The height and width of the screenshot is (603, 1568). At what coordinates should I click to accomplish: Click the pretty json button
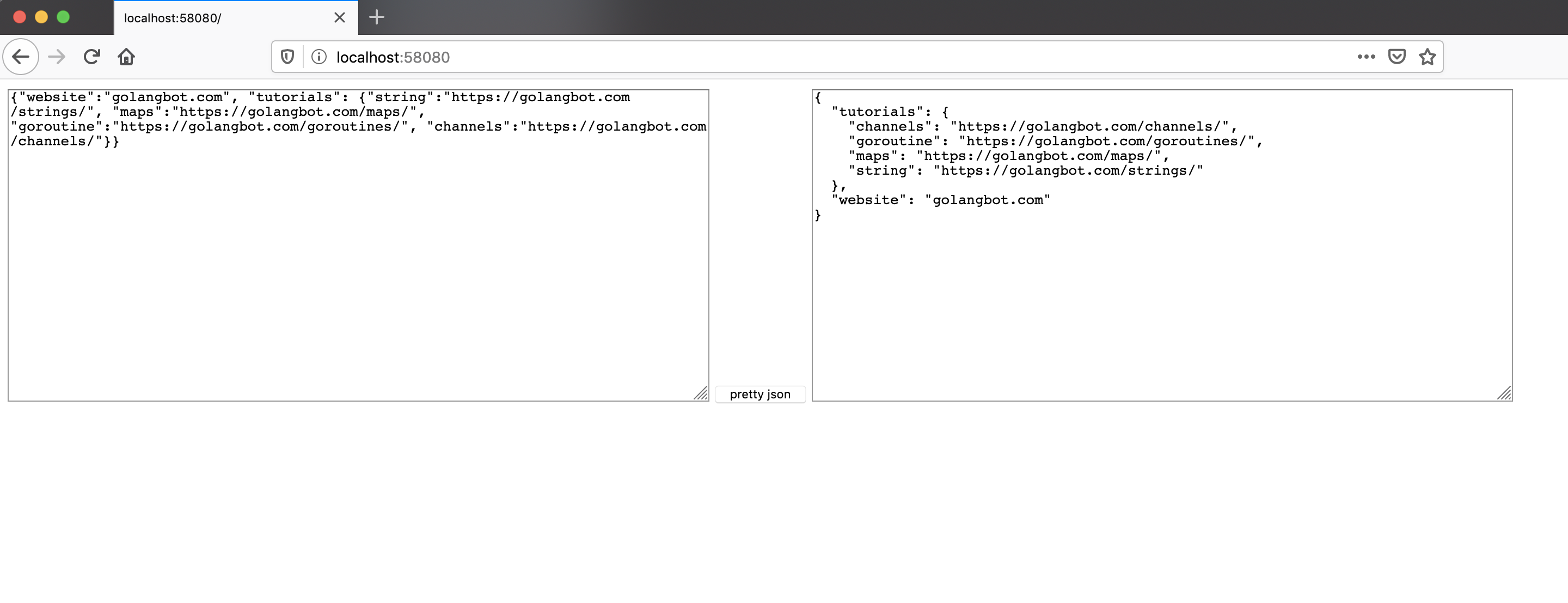759,395
